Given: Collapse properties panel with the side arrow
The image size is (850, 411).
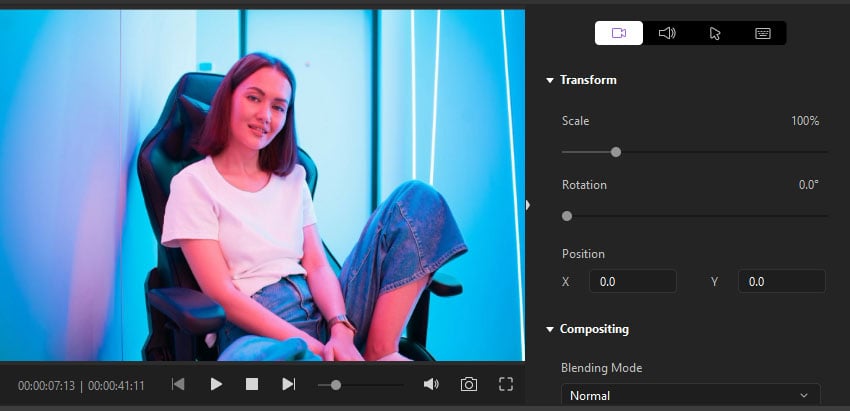Looking at the screenshot, I should point(528,205).
